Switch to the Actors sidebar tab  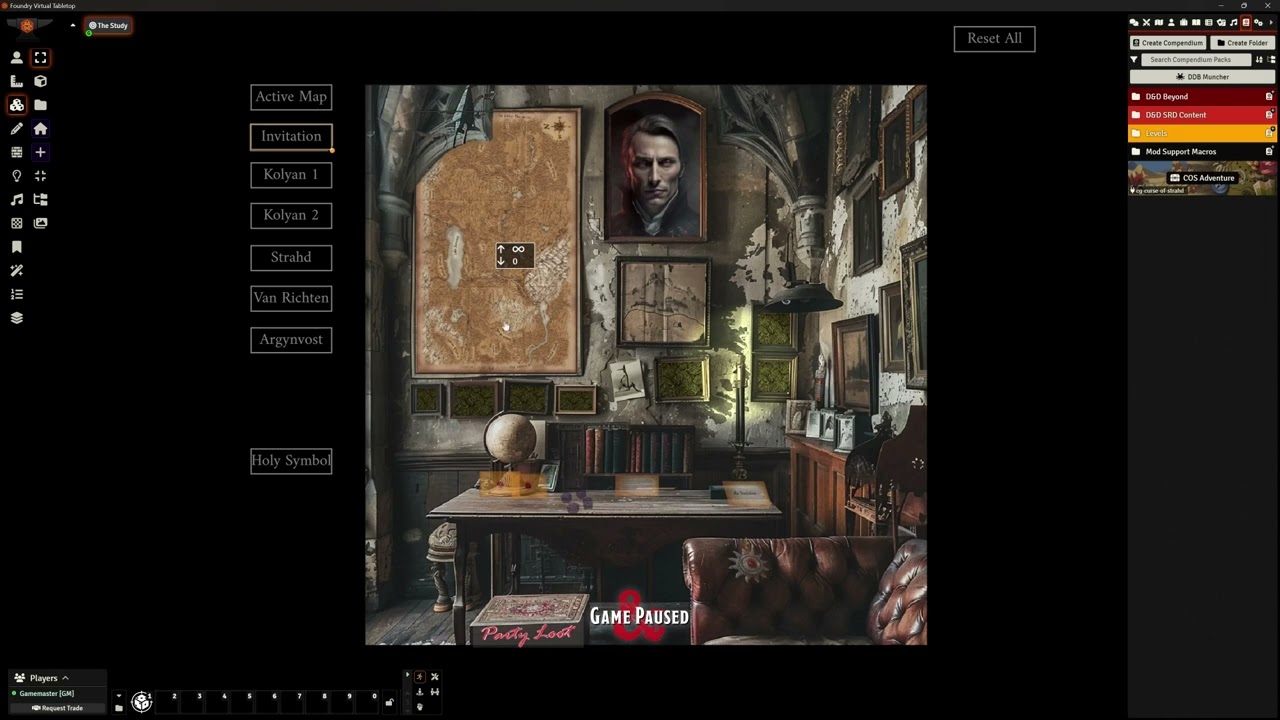[1171, 23]
